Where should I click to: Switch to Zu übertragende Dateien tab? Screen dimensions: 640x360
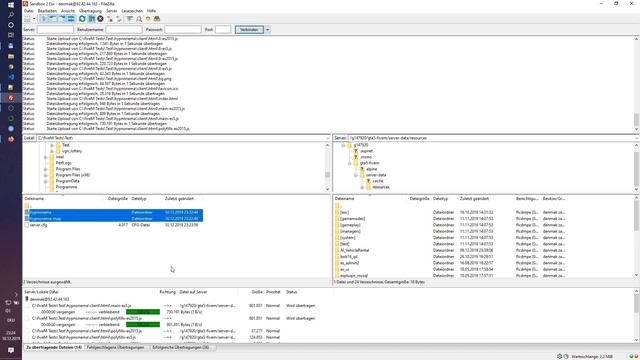[54, 347]
